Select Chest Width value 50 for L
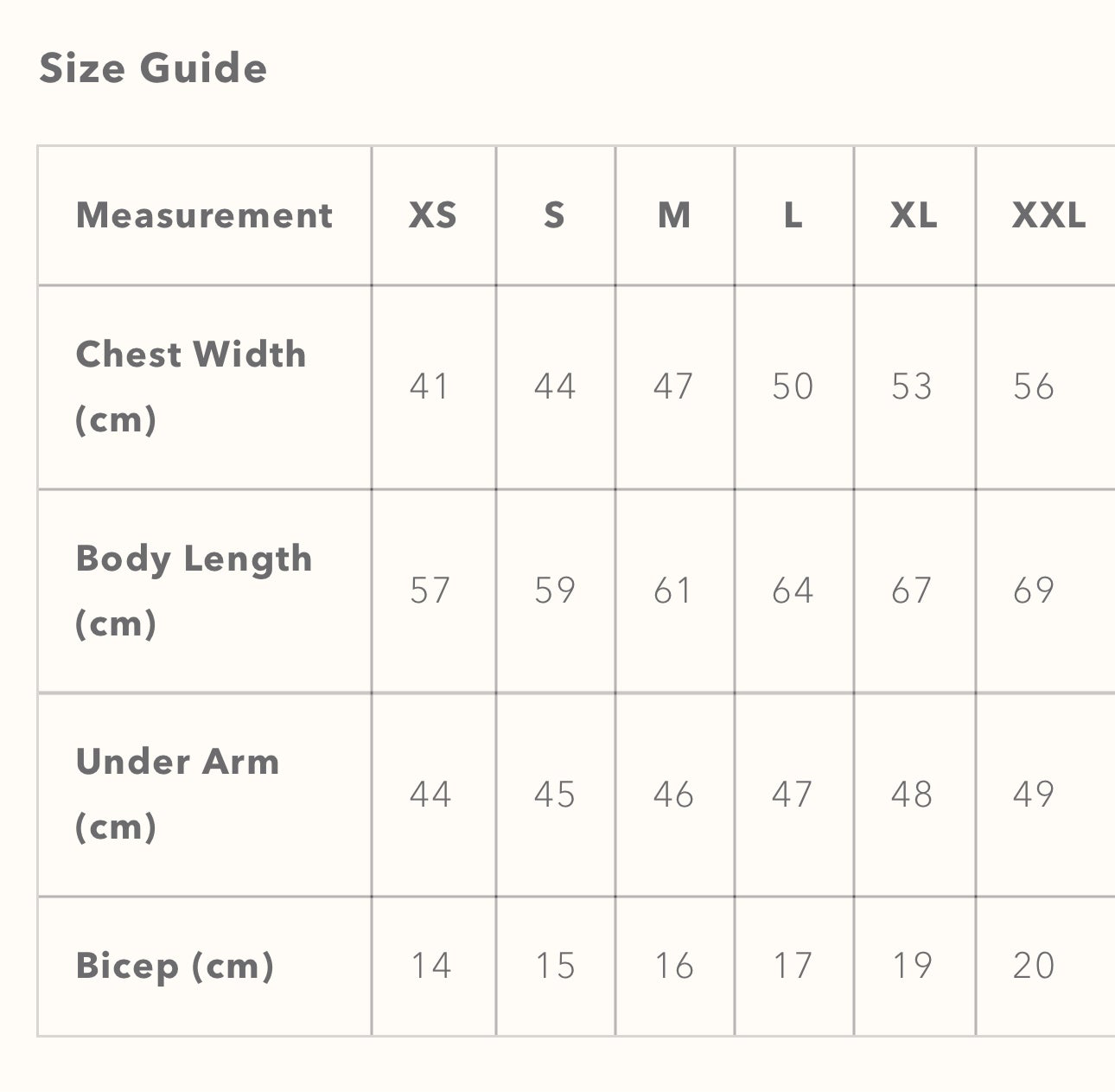The height and width of the screenshot is (1092, 1115). 793,386
